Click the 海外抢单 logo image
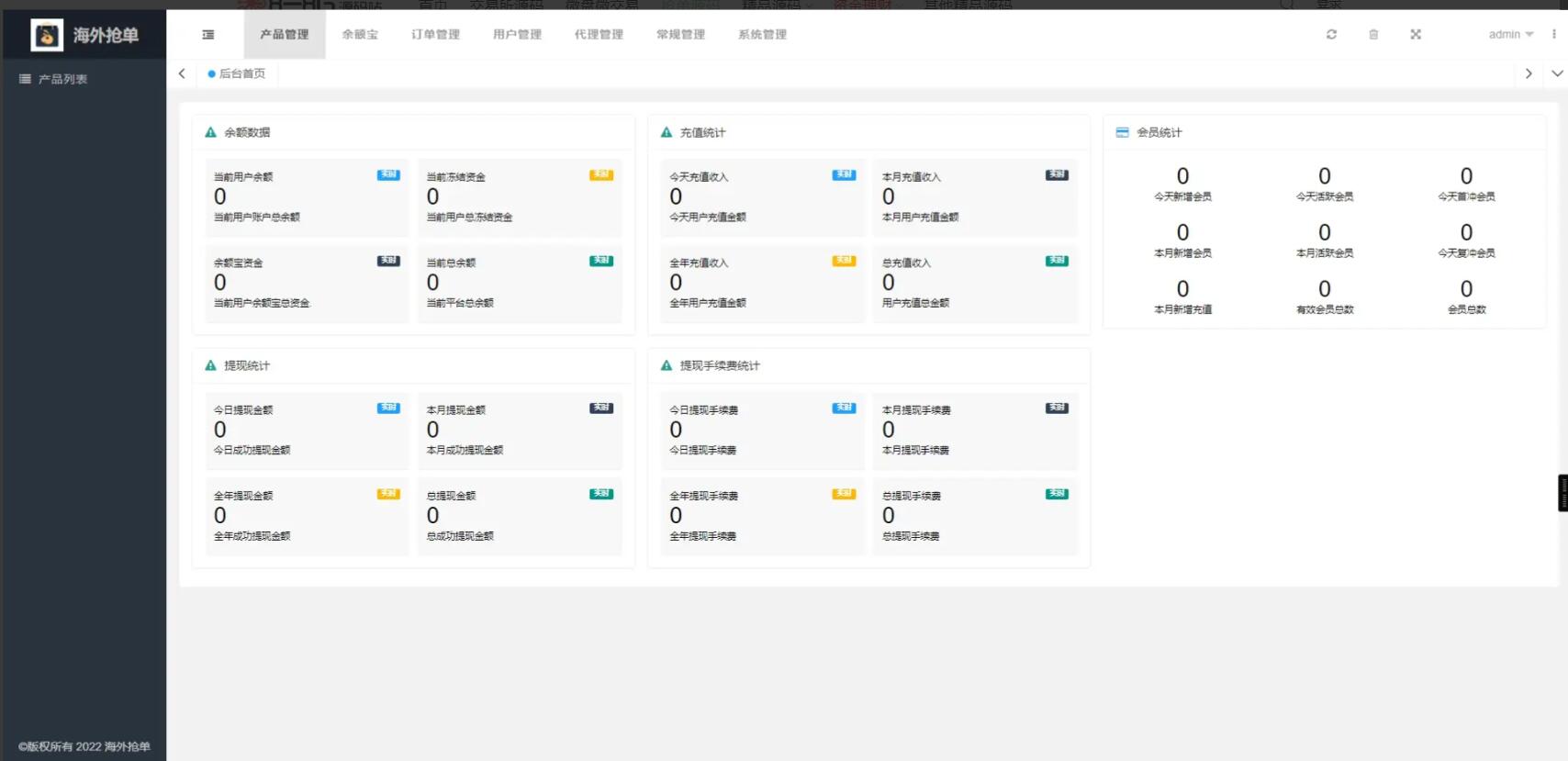Viewport: 1568px width, 761px height. tap(47, 36)
